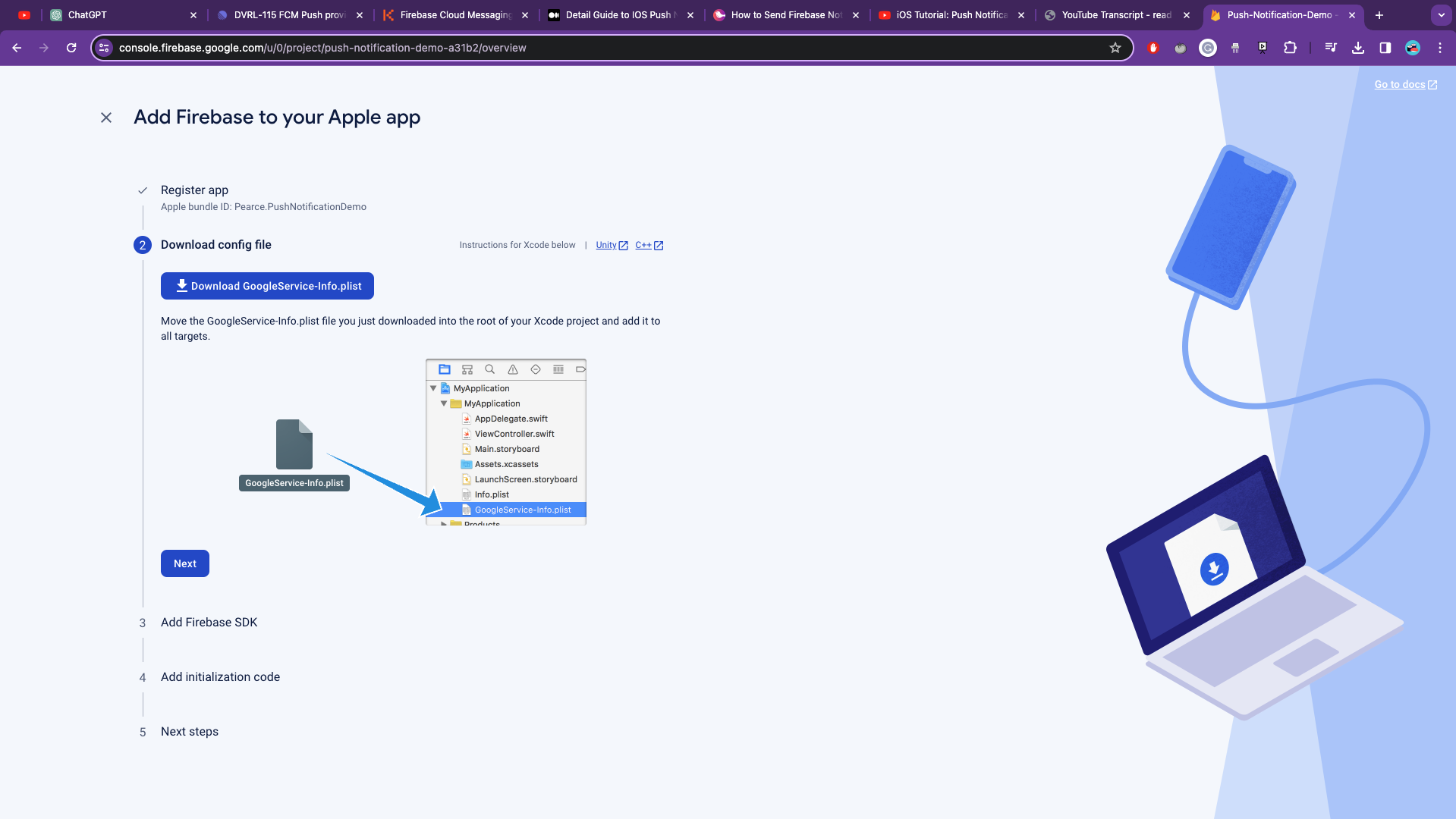The height and width of the screenshot is (819, 1456).
Task: Select the Add initialization code step
Action: coord(220,677)
